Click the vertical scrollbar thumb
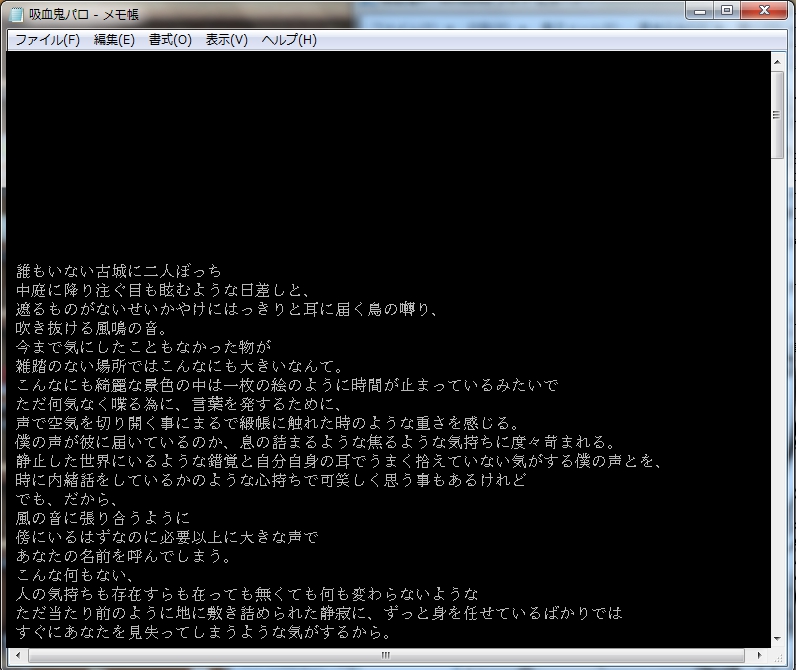The image size is (796, 670). [778, 114]
